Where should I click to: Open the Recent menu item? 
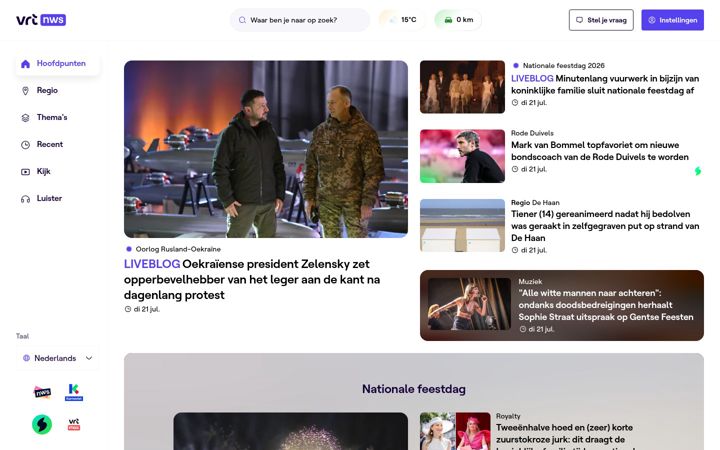(x=50, y=145)
